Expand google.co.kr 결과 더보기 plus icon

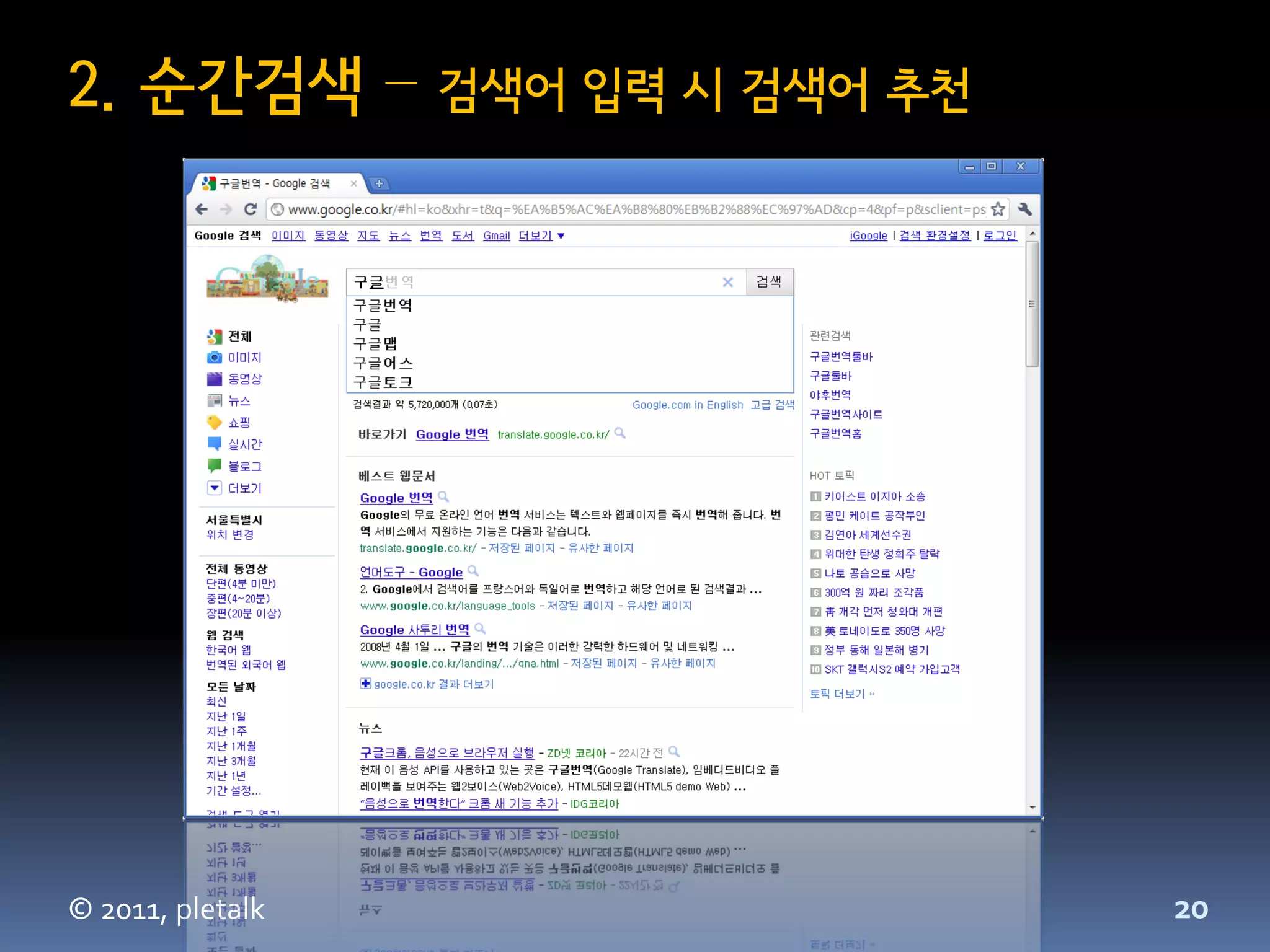coord(365,684)
